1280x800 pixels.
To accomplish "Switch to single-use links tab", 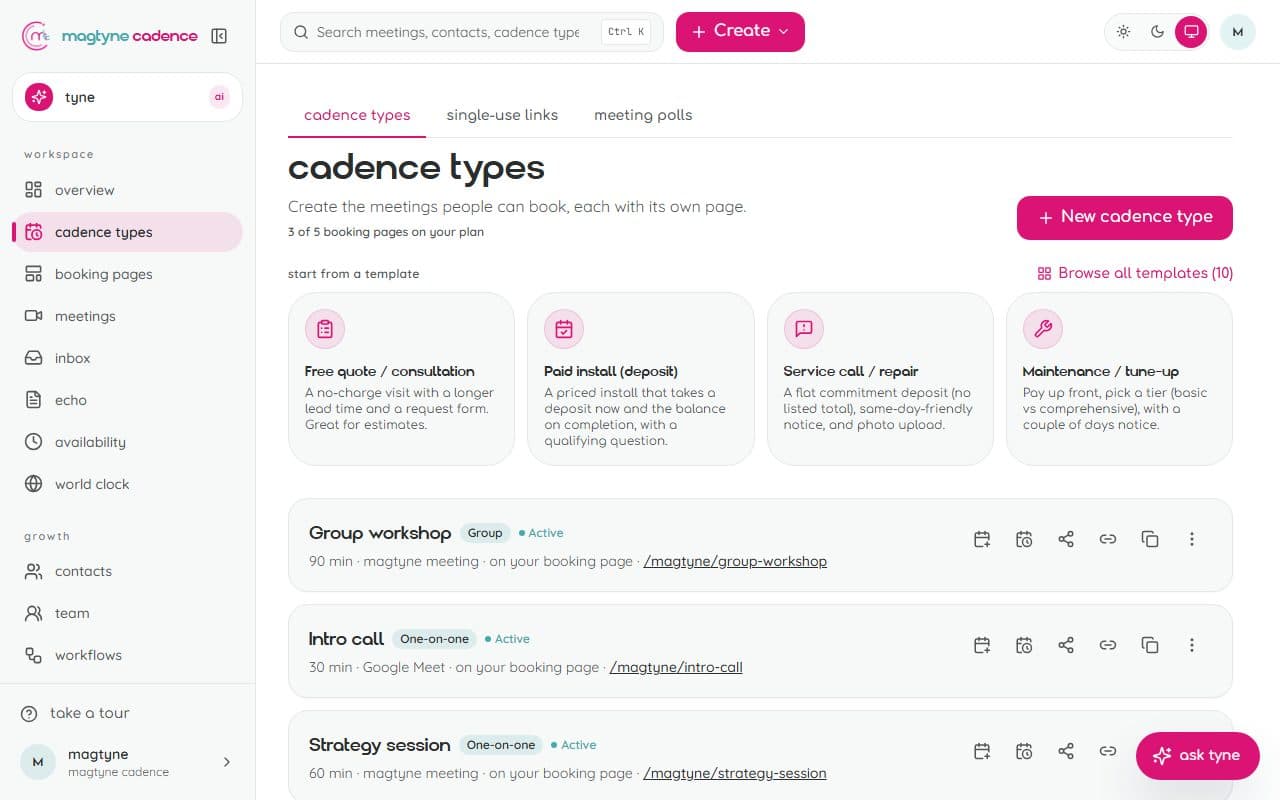I will tap(502, 115).
